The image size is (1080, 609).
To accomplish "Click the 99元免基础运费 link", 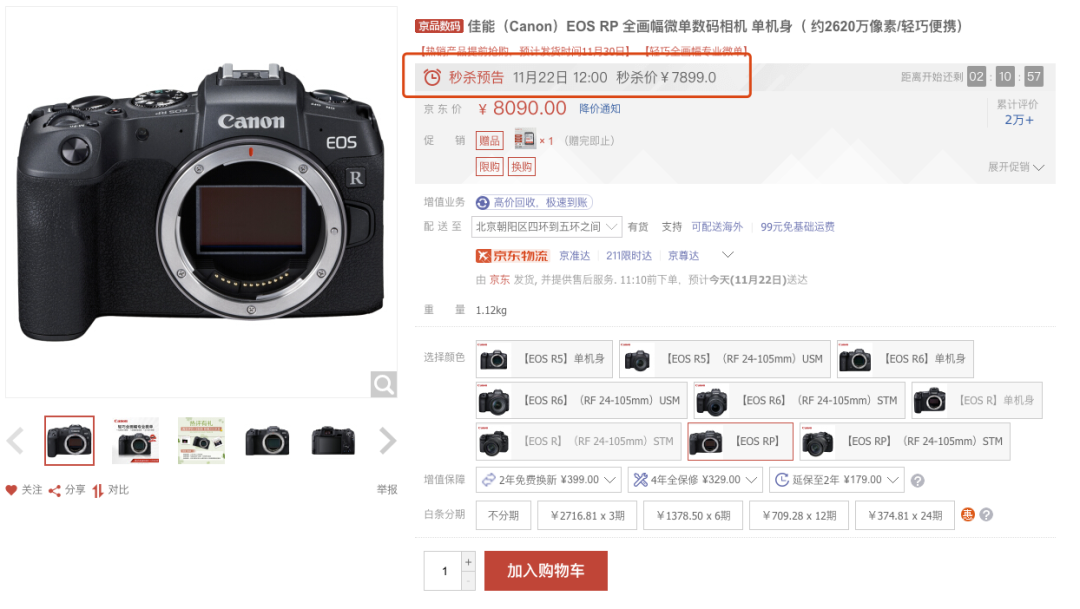I will [797, 227].
